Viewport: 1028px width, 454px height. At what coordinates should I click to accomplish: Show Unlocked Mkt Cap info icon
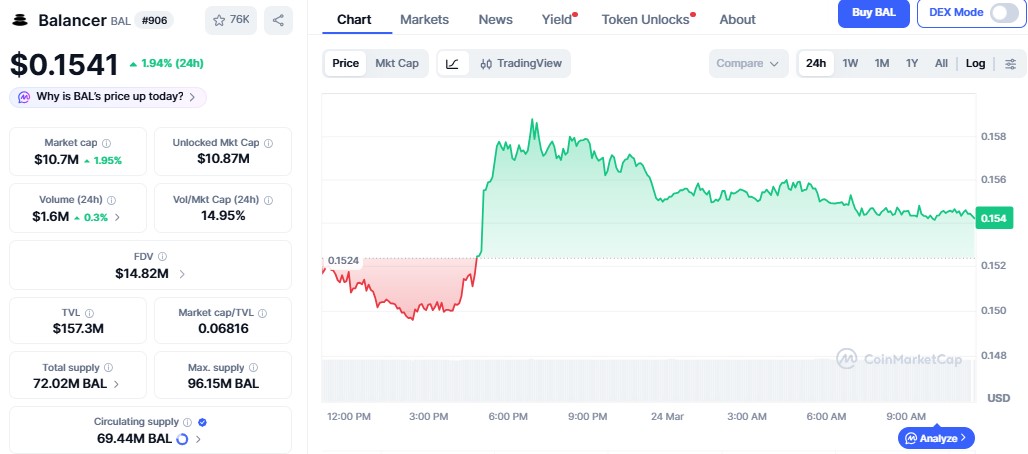268,142
